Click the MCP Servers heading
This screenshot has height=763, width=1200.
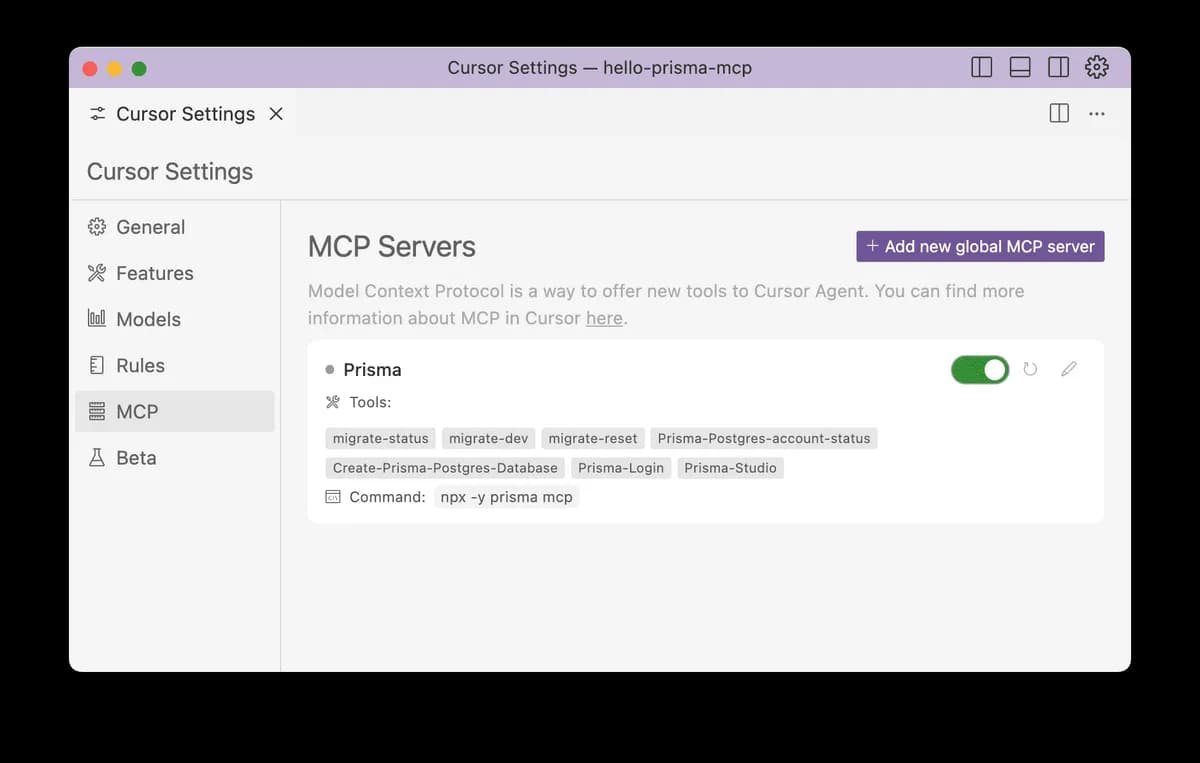[392, 247]
